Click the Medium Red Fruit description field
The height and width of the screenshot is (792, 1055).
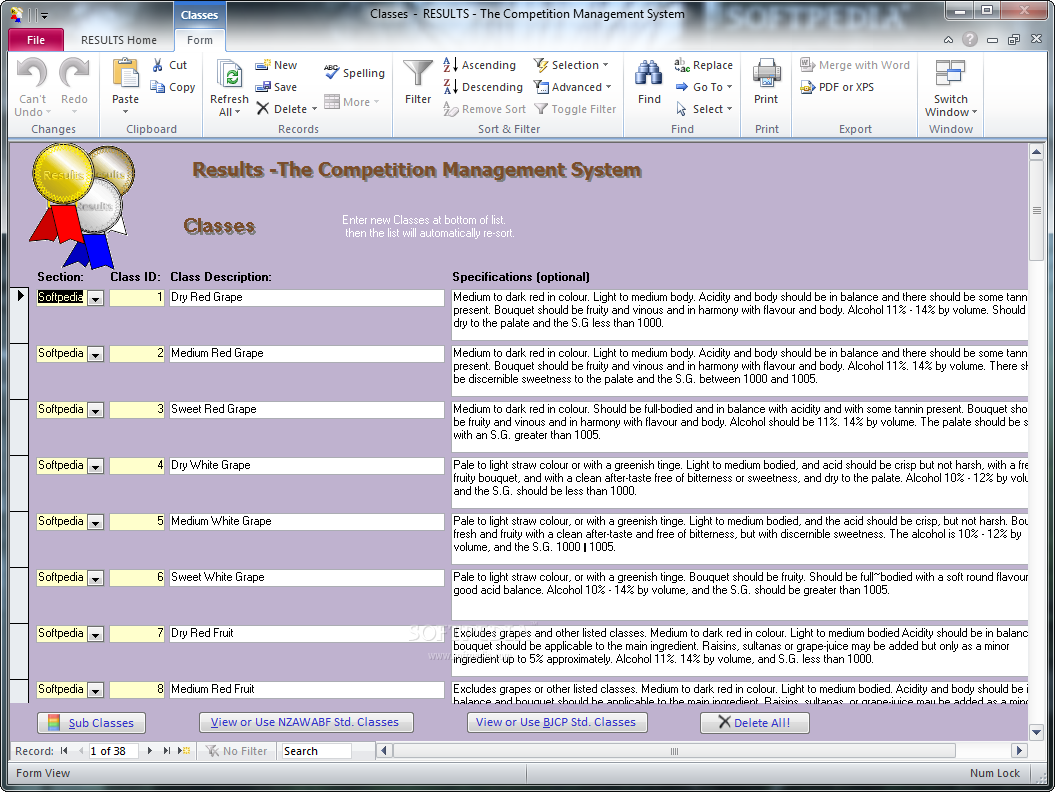[x=307, y=690]
